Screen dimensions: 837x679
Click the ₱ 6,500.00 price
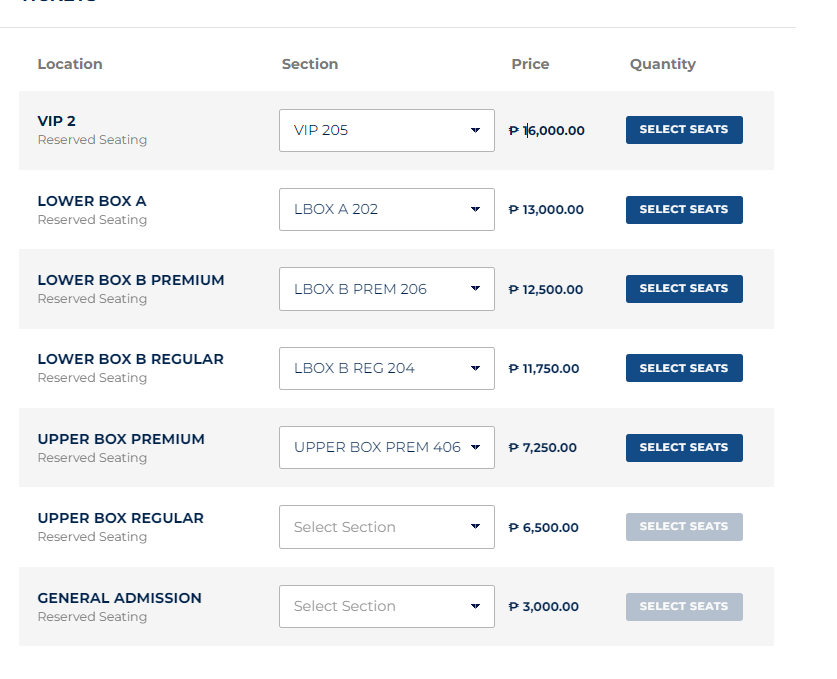(543, 528)
